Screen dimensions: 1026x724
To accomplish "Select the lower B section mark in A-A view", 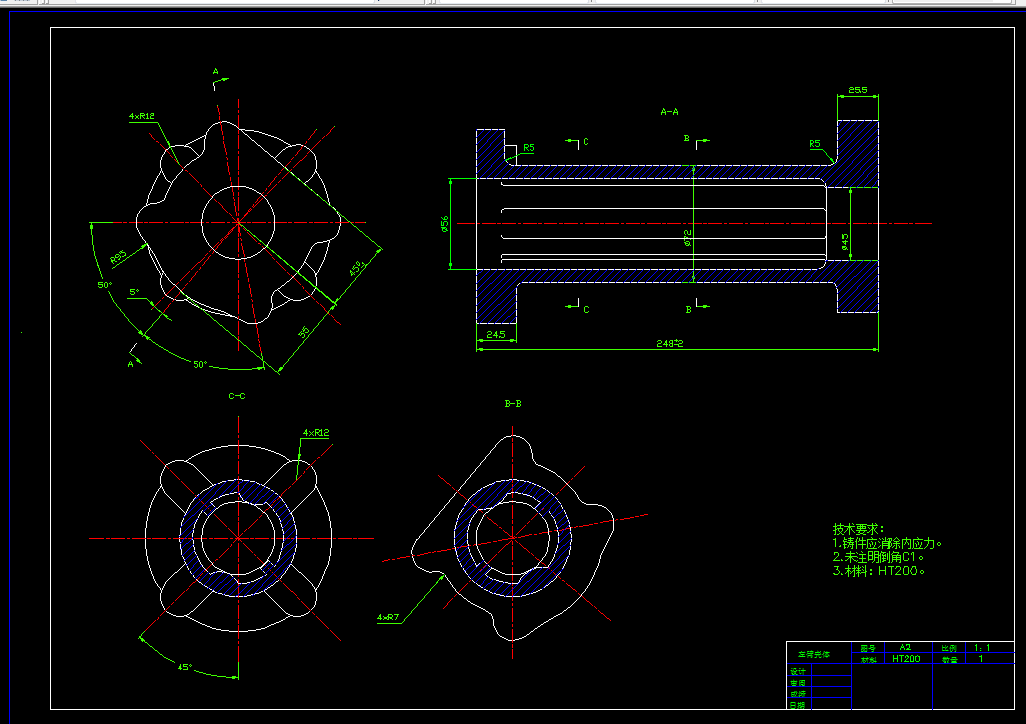I will tap(688, 310).
